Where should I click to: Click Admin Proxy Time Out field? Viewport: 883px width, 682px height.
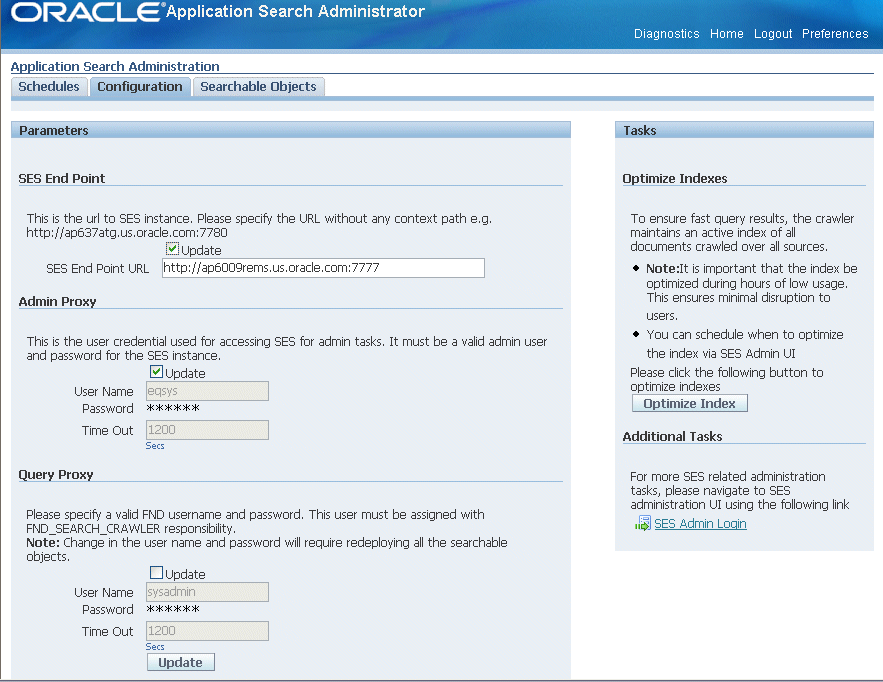[x=207, y=430]
